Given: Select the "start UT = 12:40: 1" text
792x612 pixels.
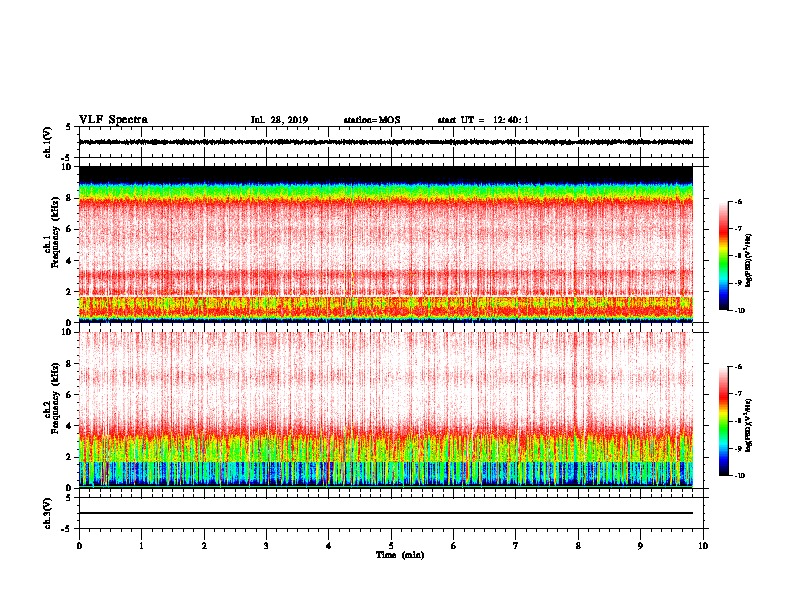Looking at the screenshot, I should click(x=482, y=120).
